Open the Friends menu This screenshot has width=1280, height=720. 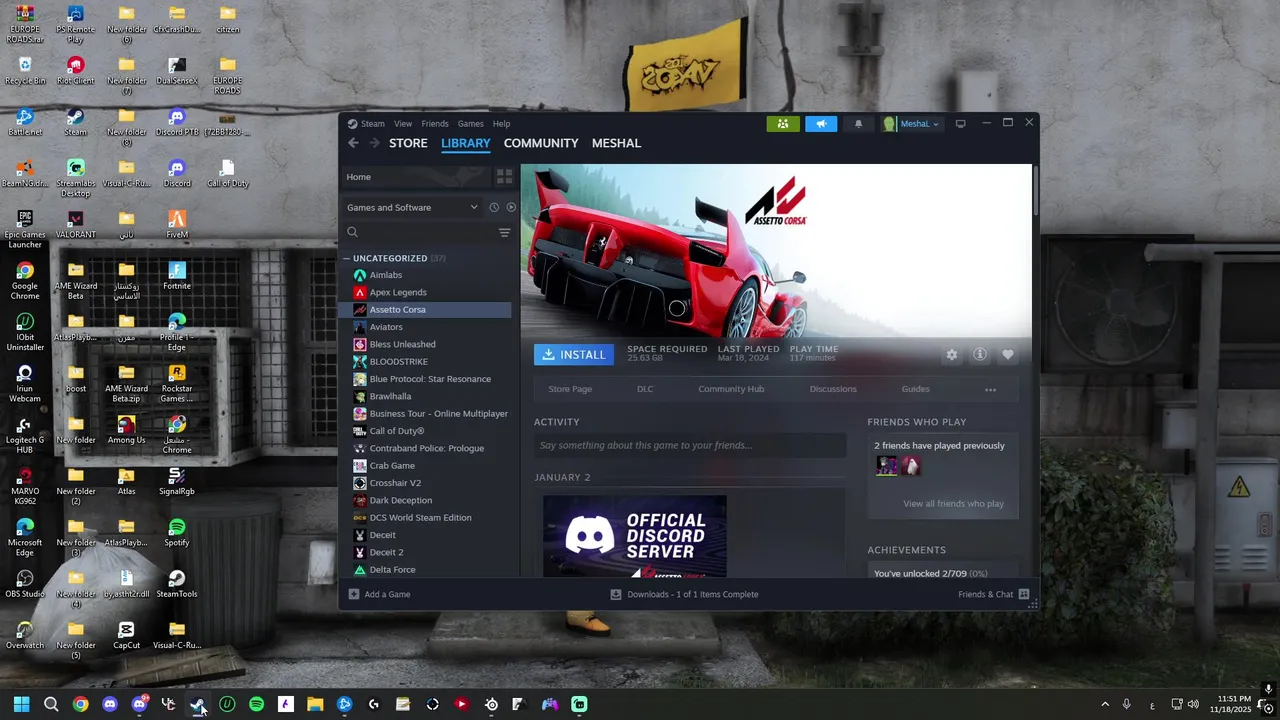[x=435, y=124]
